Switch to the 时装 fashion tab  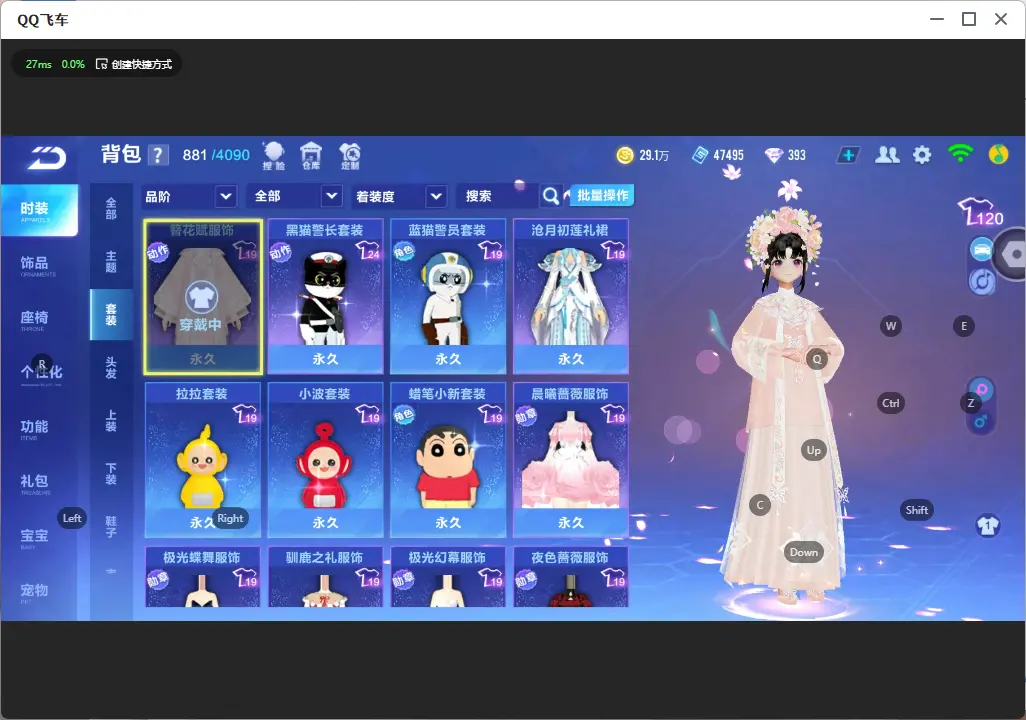point(39,210)
